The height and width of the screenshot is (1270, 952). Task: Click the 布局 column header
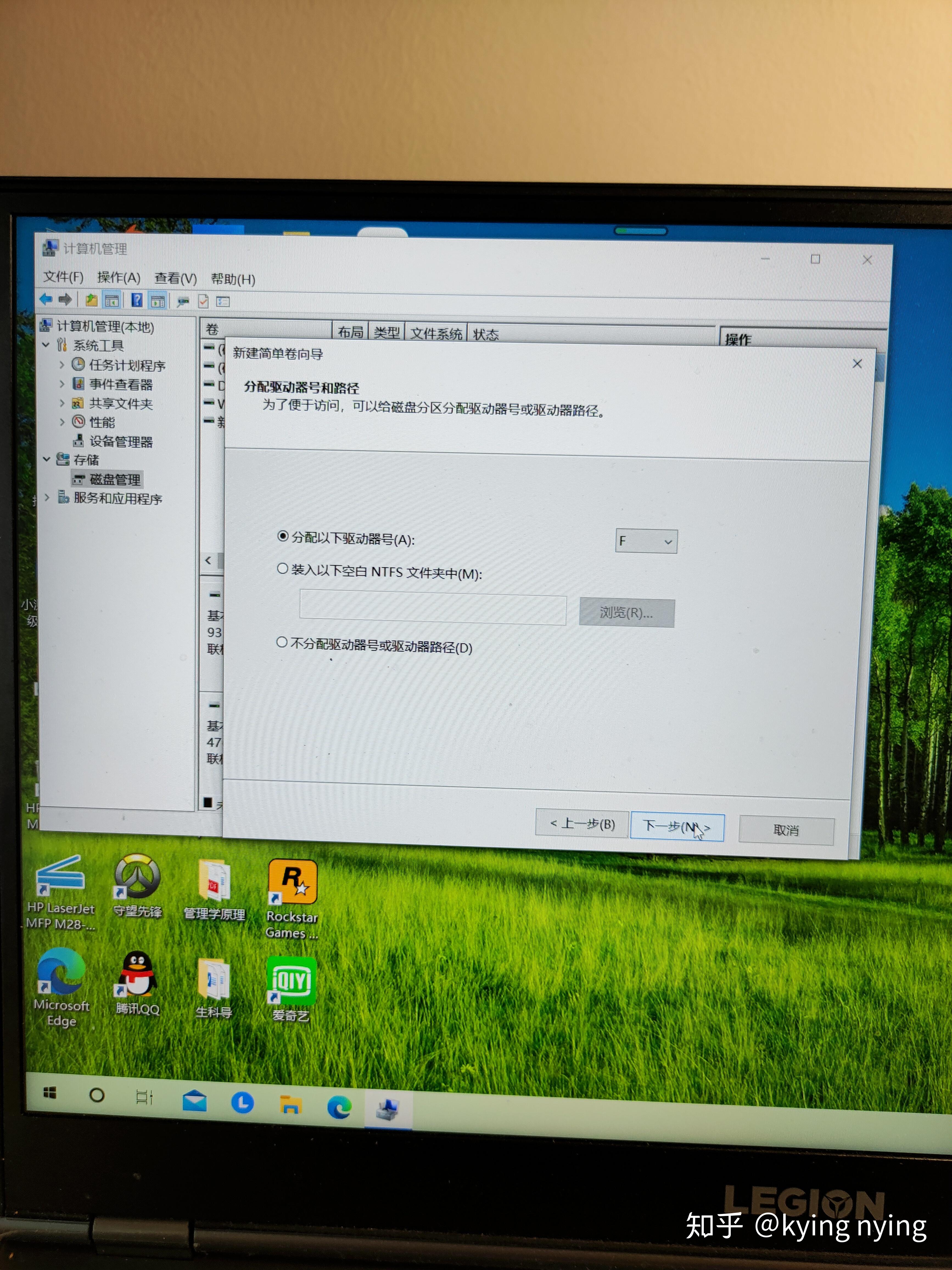tap(351, 332)
